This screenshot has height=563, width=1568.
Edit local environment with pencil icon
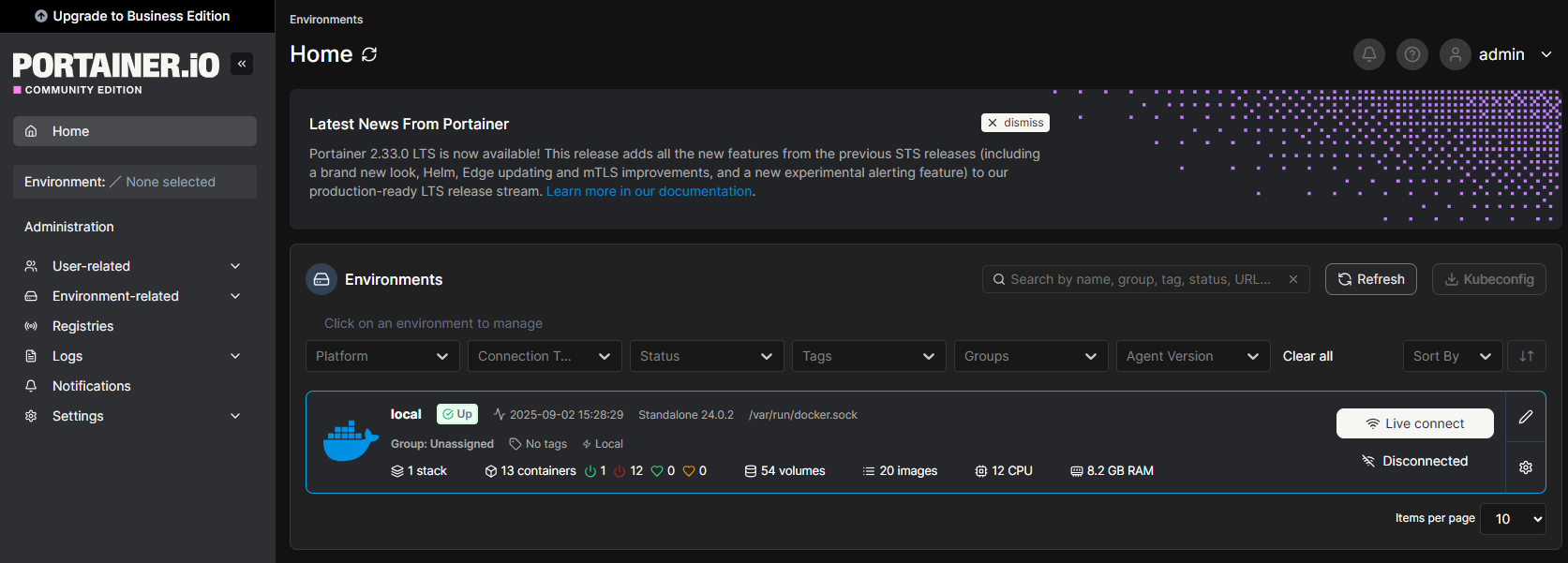[x=1525, y=417]
